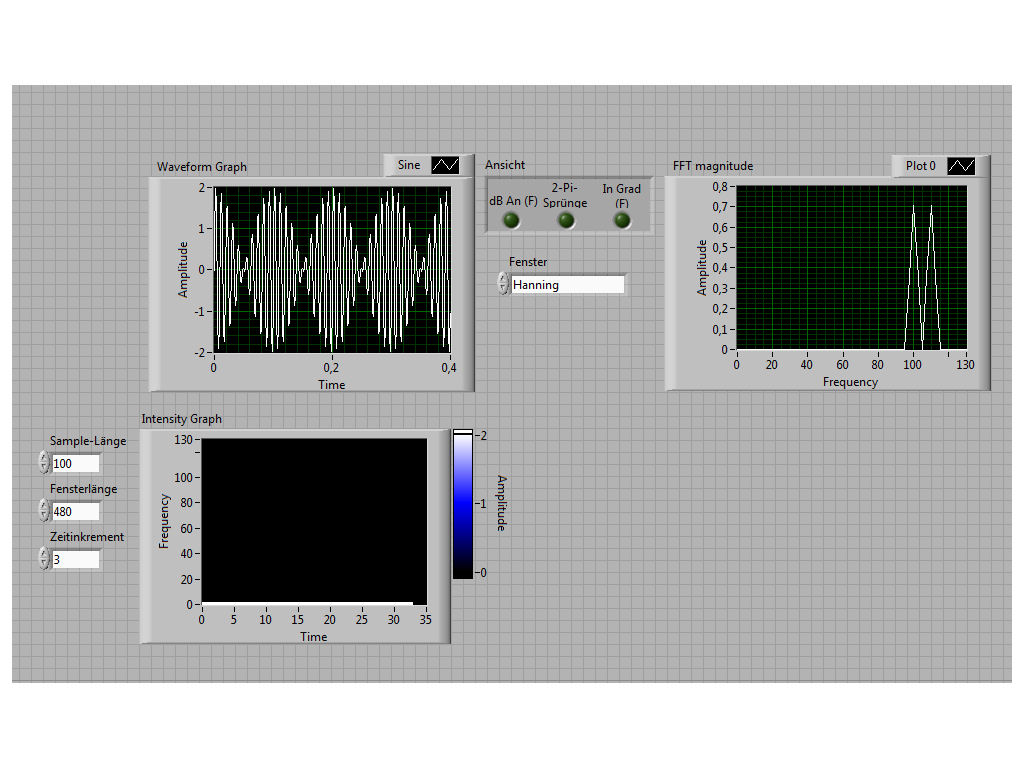Click the Zeitinkrement value field showing 3
This screenshot has width=1024, height=768.
pyautogui.click(x=76, y=560)
